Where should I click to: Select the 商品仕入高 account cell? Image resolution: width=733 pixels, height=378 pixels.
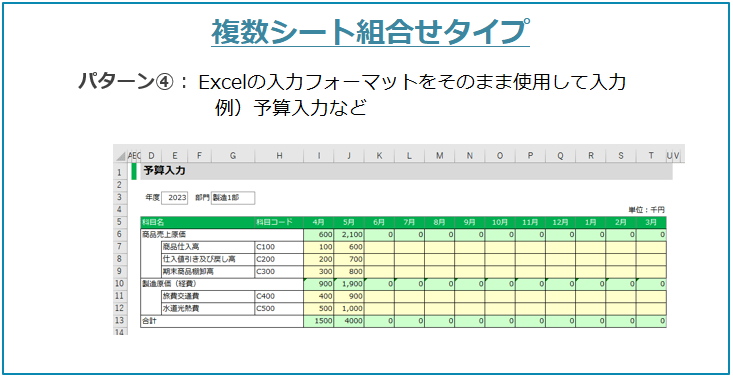pyautogui.click(x=208, y=247)
